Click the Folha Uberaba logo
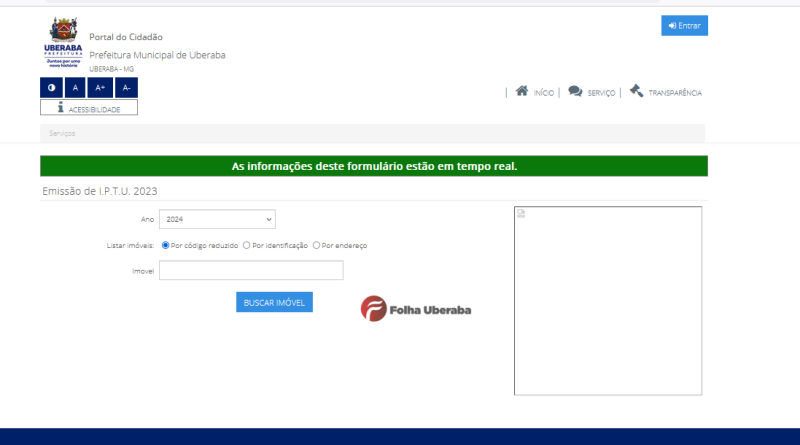Image resolution: width=800 pixels, height=445 pixels. (416, 309)
